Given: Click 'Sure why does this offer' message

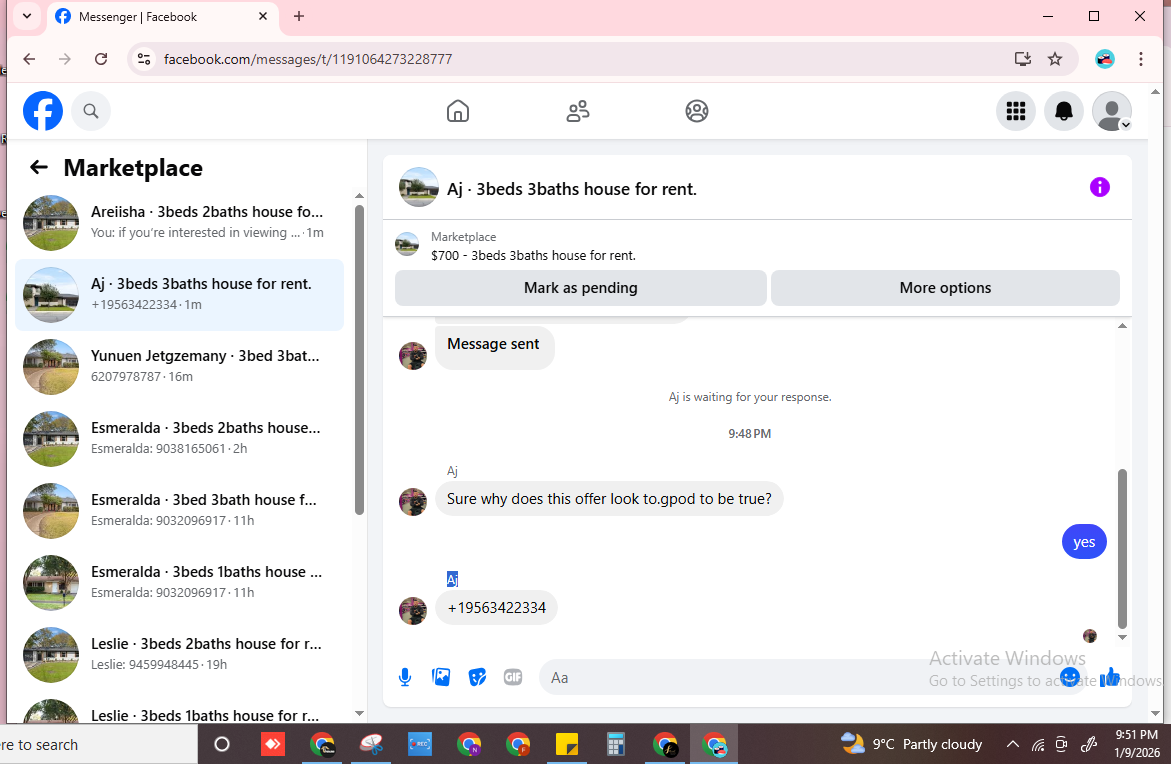Looking at the screenshot, I should tap(609, 499).
